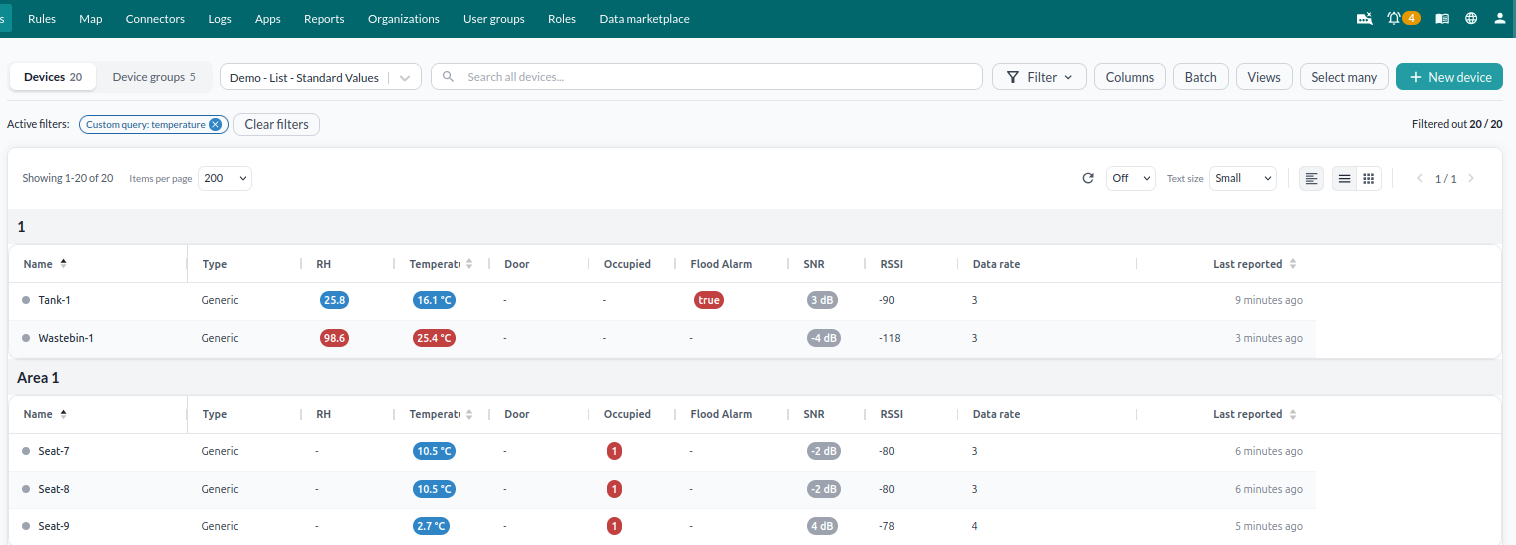Image resolution: width=1516 pixels, height=545 pixels.
Task: Switch to the Devices tab
Action: 53,77
